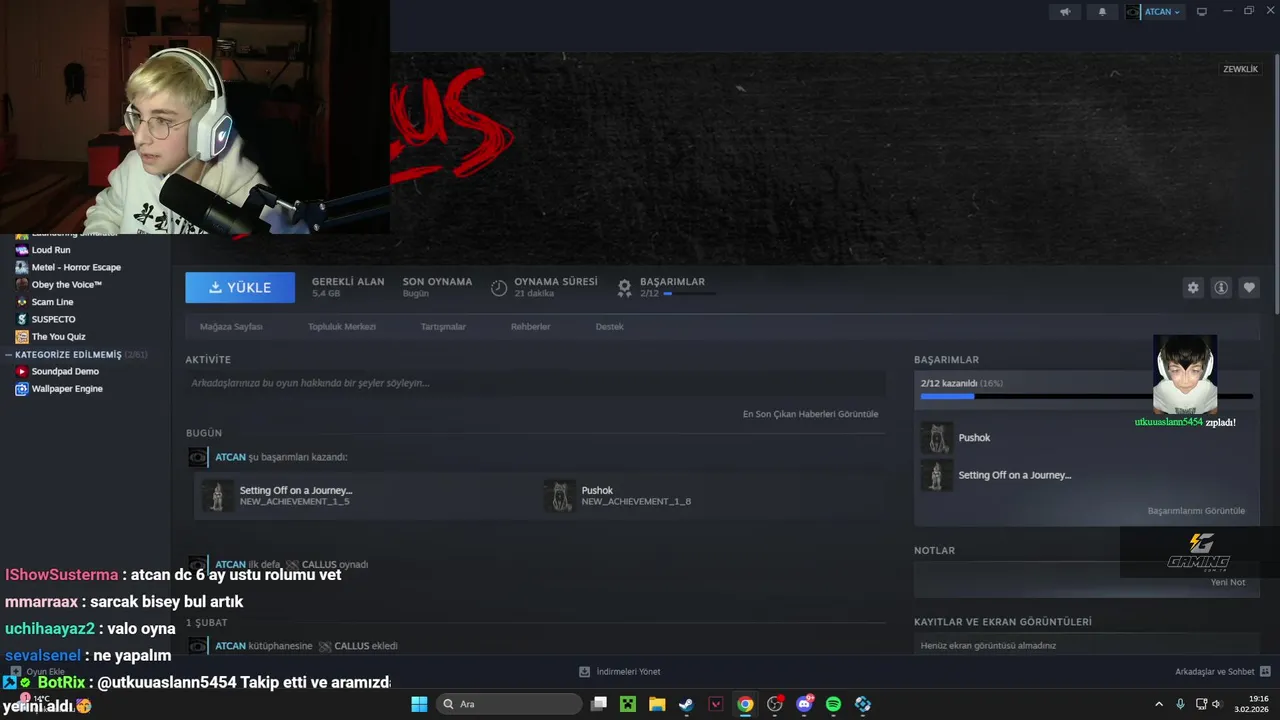Open the Mağaza Sayfası tab
Screen dimensions: 1280x720
(x=231, y=327)
